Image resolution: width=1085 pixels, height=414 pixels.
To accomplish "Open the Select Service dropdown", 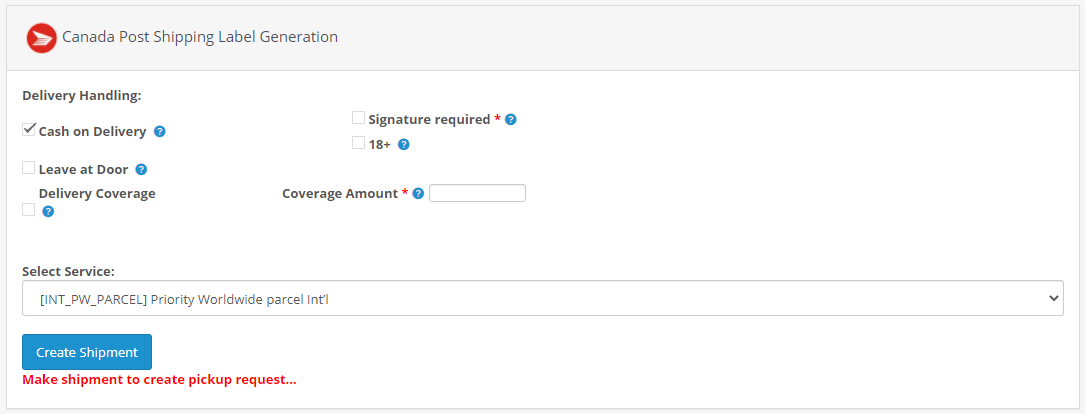I will coord(542,298).
